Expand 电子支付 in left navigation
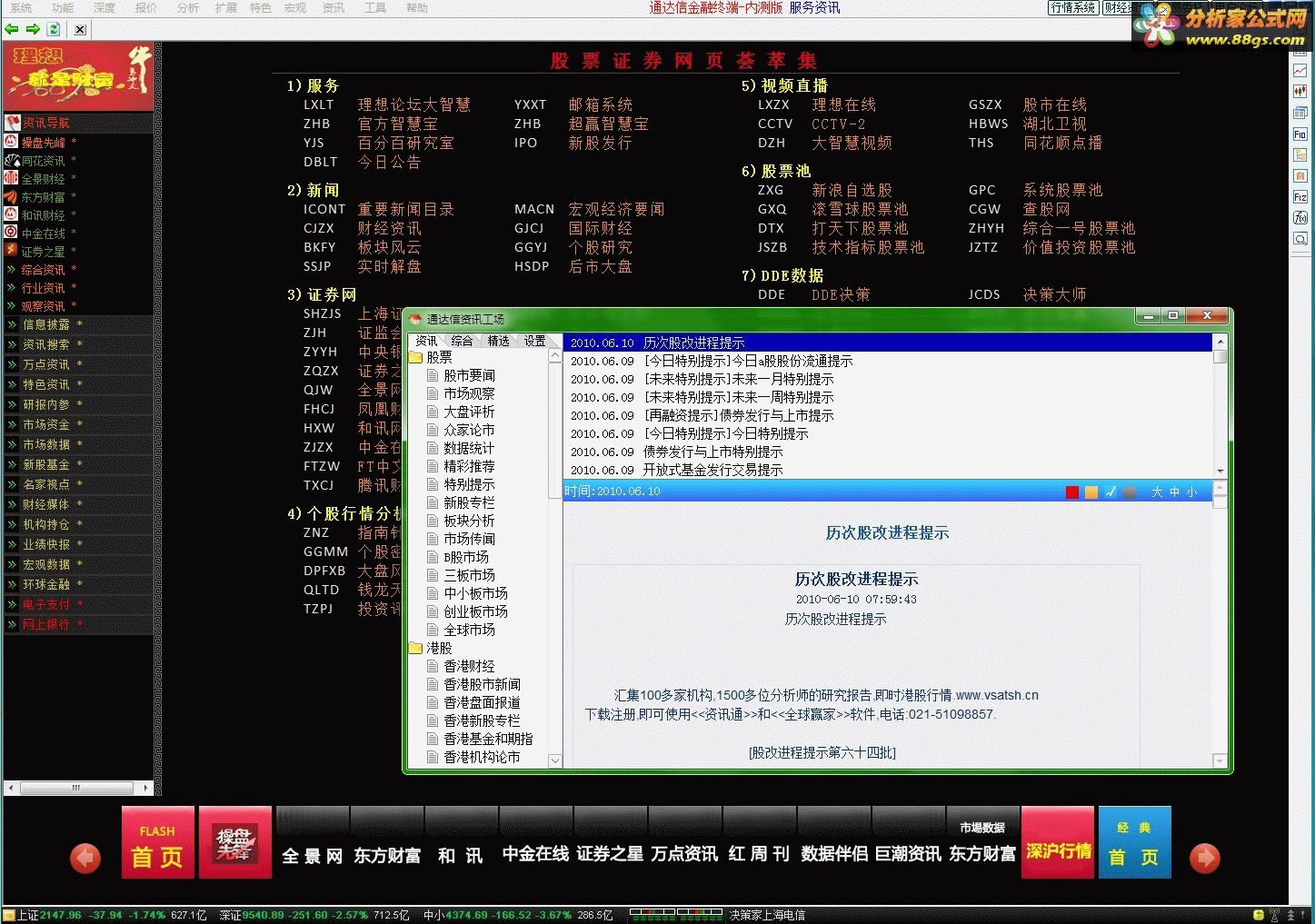The image size is (1315, 924). [x=12, y=604]
